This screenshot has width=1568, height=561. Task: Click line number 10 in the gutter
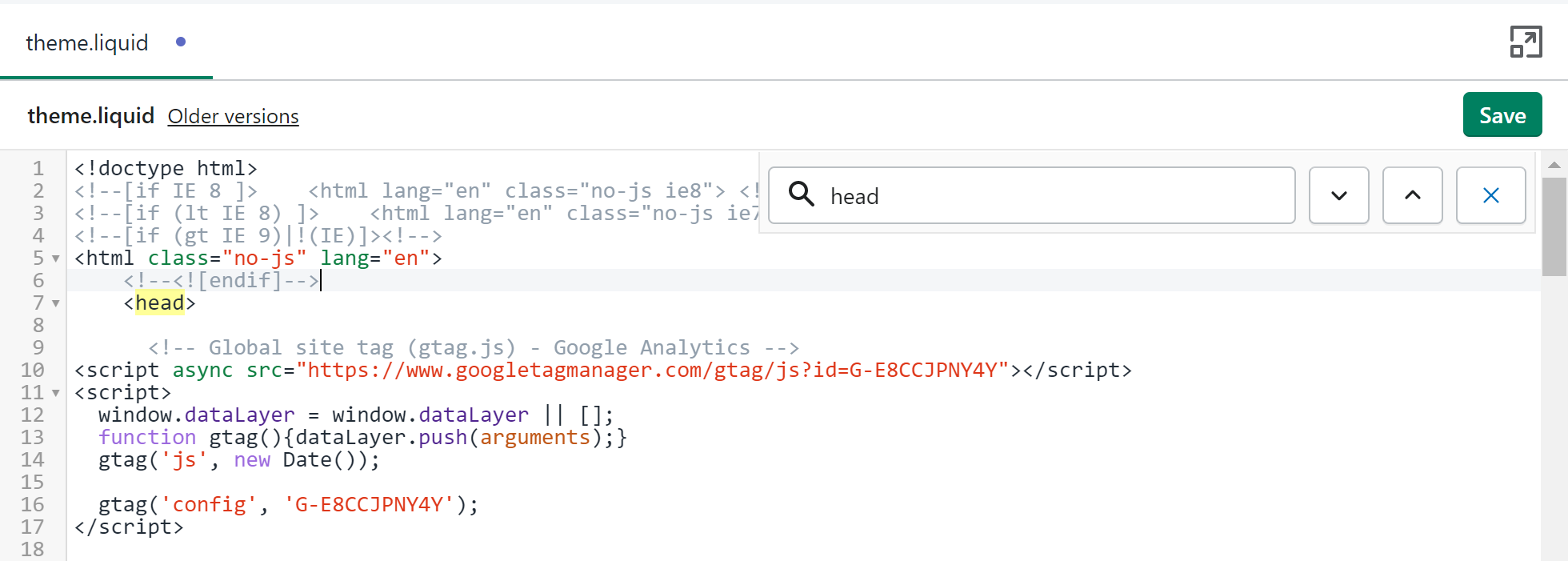click(x=33, y=371)
